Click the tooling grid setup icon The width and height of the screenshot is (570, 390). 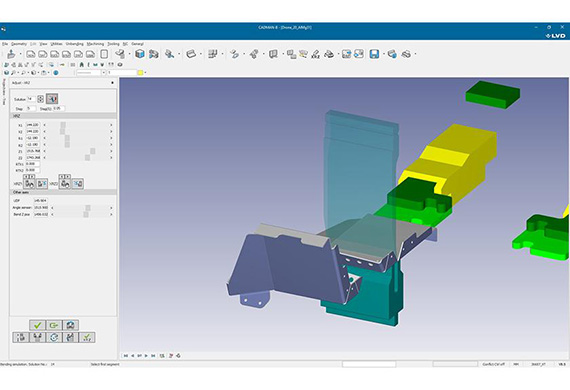[212, 54]
